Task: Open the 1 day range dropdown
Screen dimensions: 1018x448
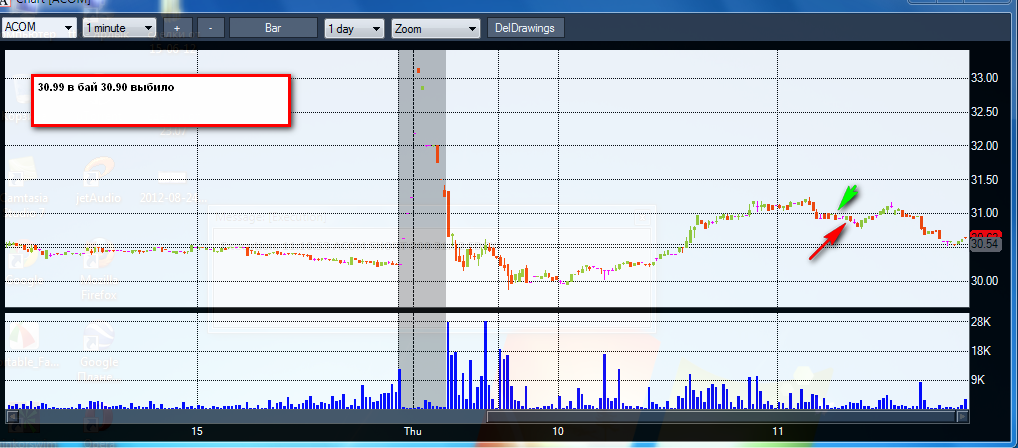Action: [354, 28]
